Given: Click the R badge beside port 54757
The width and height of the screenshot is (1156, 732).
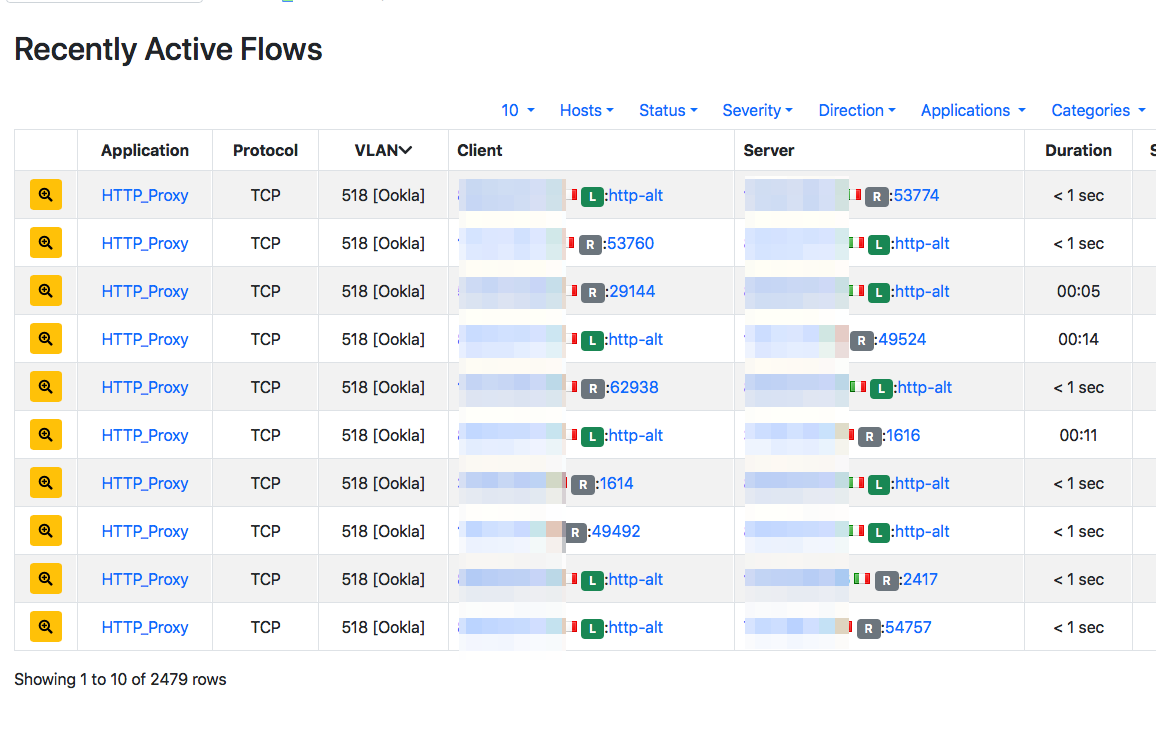Looking at the screenshot, I should [x=869, y=628].
